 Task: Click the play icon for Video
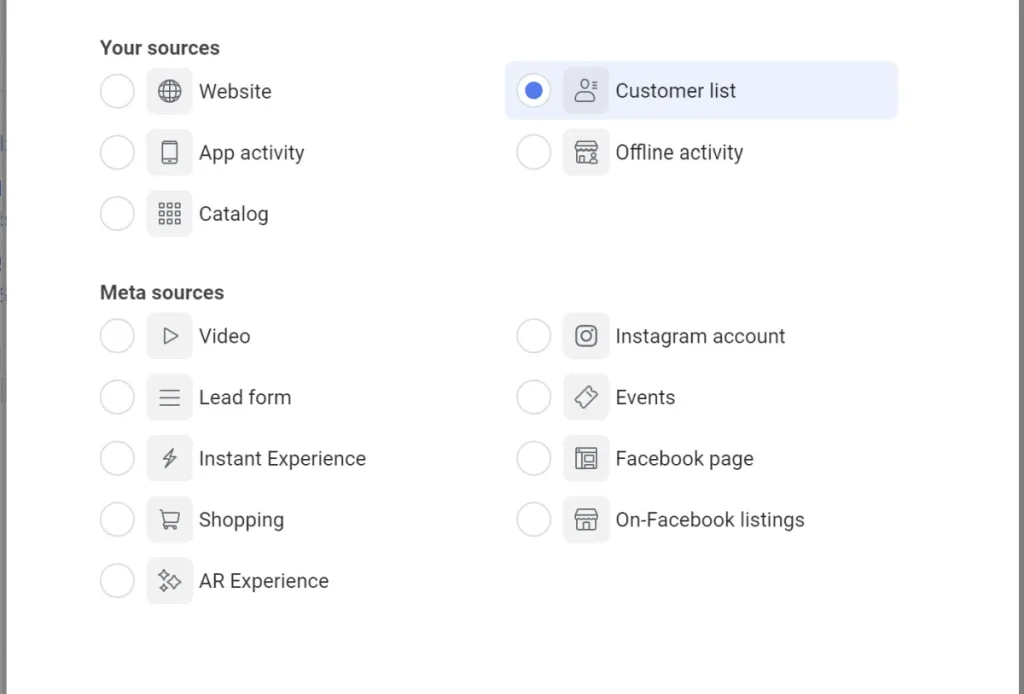170,337
